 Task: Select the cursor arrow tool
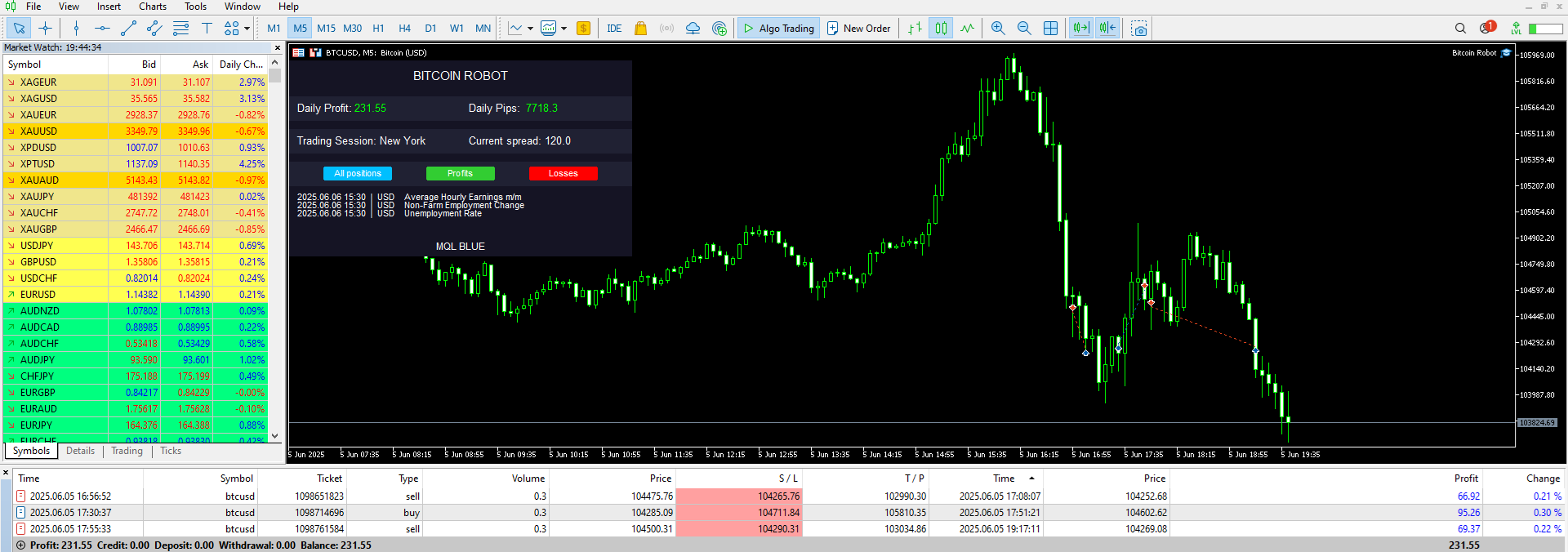18,29
